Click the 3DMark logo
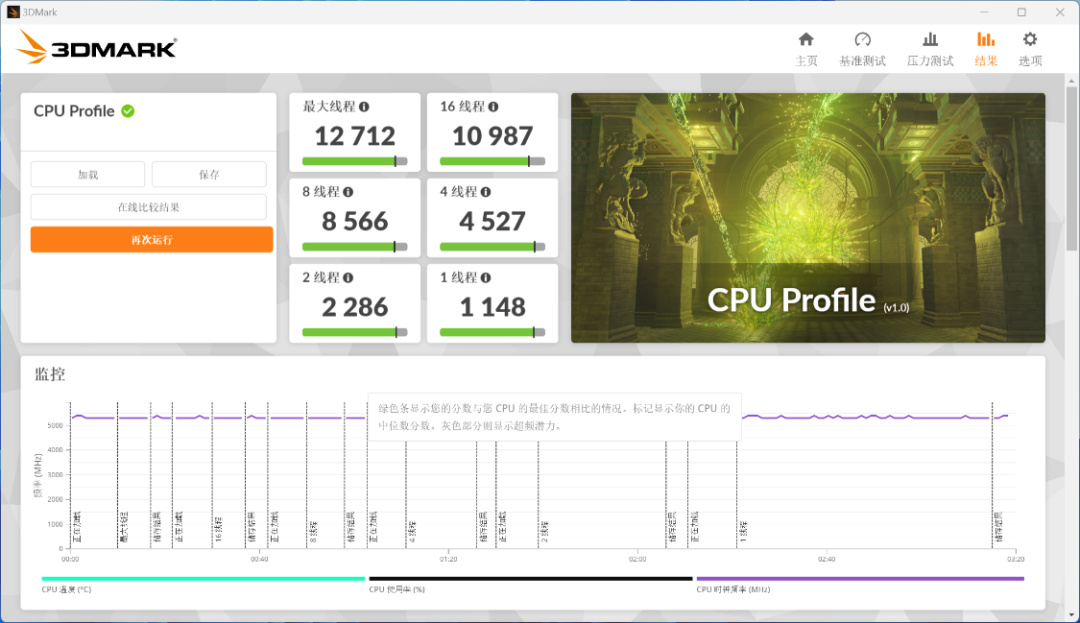 pyautogui.click(x=96, y=47)
